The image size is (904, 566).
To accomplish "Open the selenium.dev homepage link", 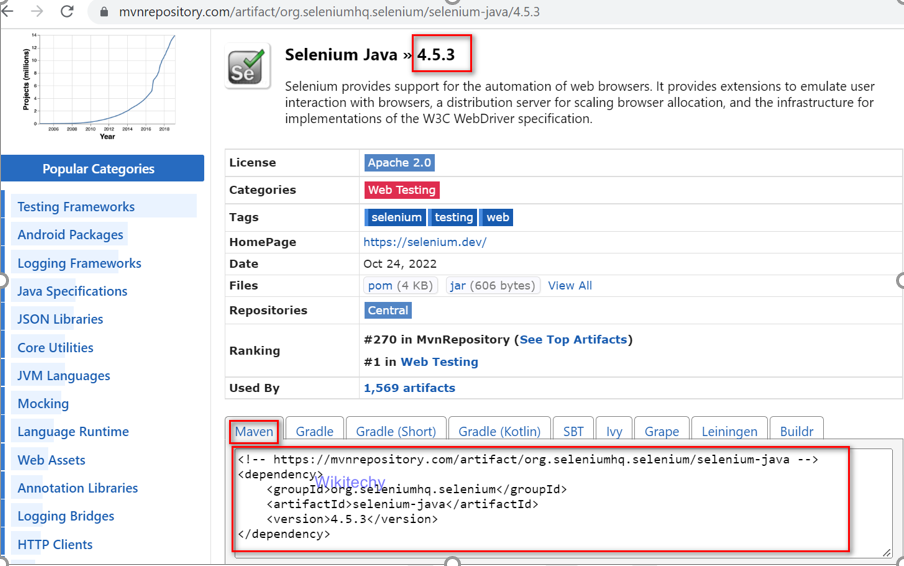I will click(425, 242).
